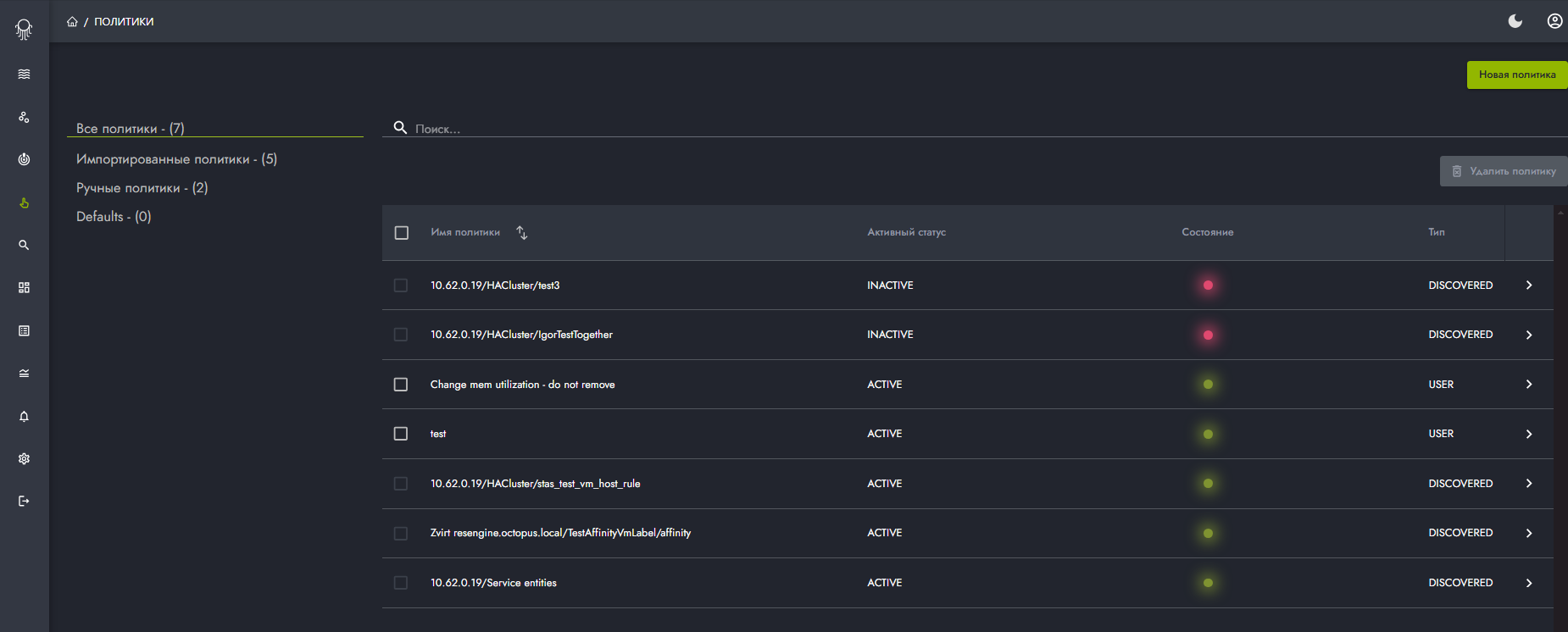Screen dimensions: 1568x632
Task: Click green state dot for Service entities
Action: [x=1208, y=583]
